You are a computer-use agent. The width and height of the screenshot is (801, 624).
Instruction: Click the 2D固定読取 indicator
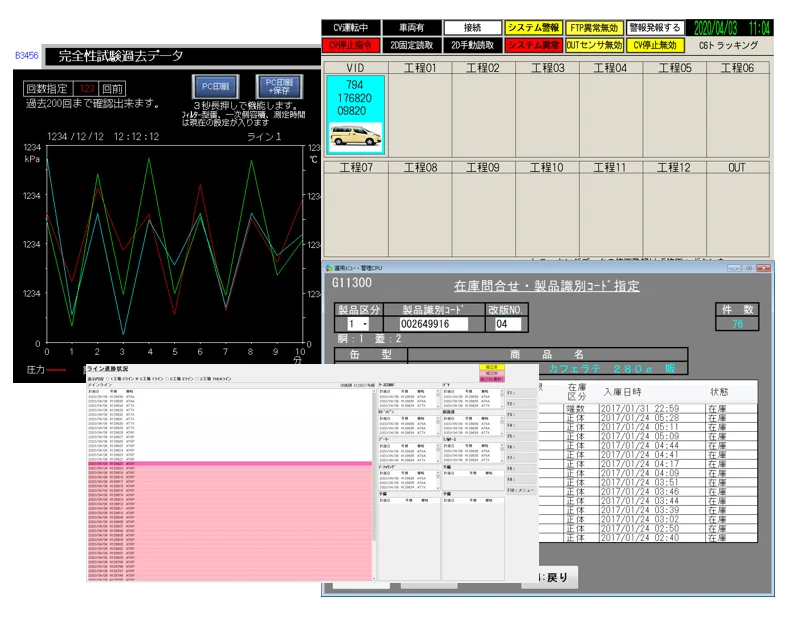pos(412,45)
